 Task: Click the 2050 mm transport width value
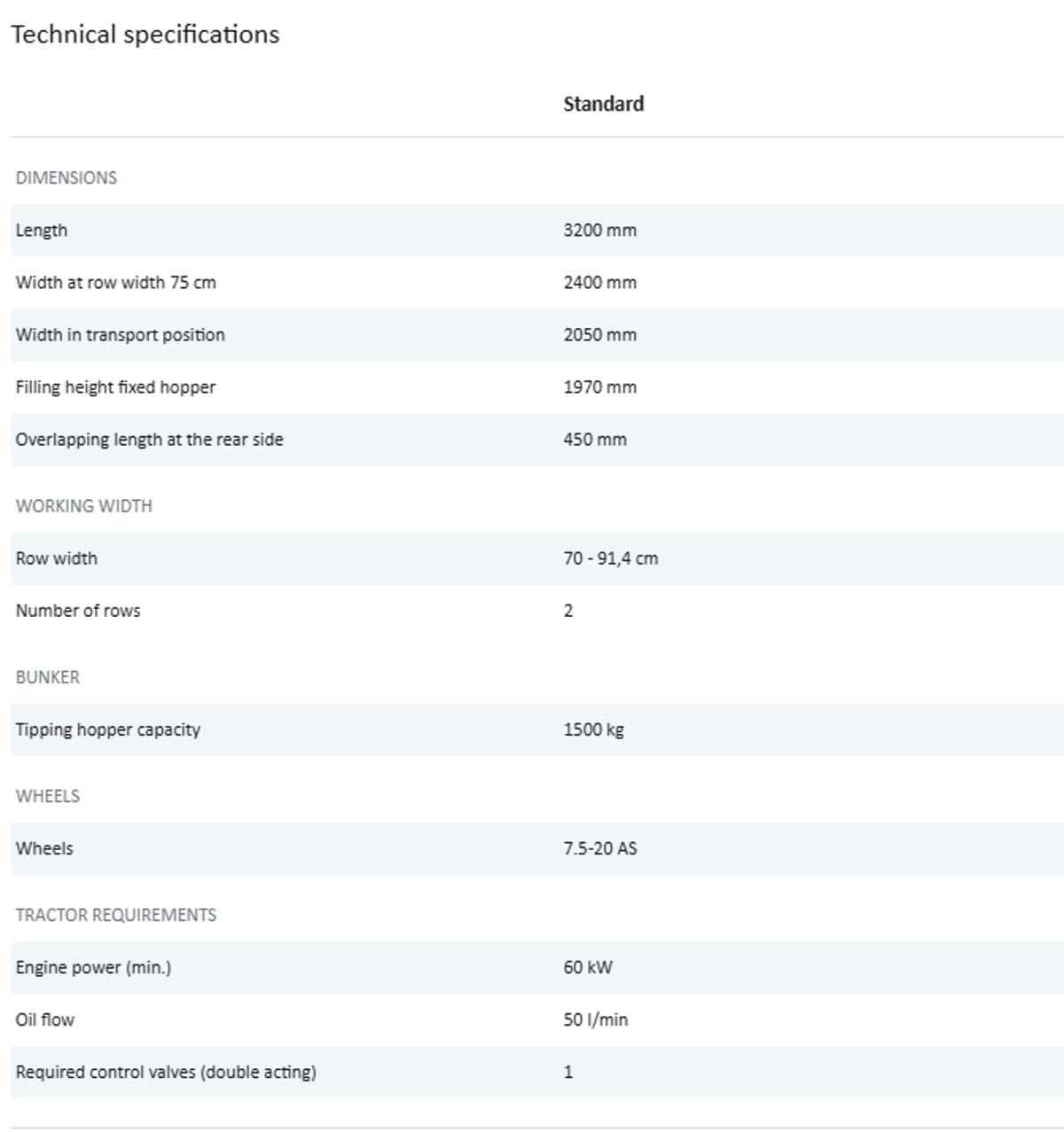click(599, 335)
